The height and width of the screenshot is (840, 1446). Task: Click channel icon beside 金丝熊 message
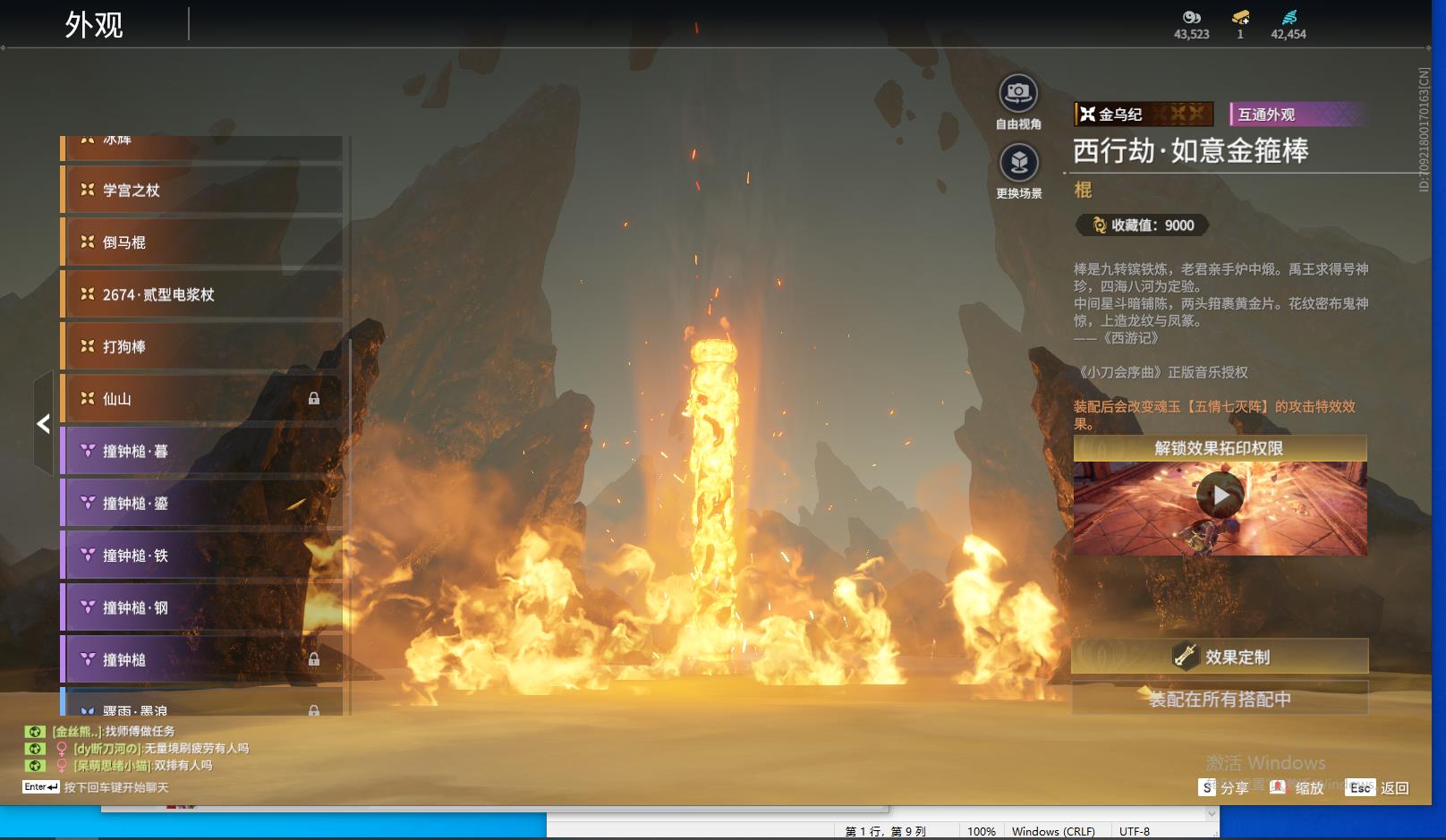click(34, 732)
